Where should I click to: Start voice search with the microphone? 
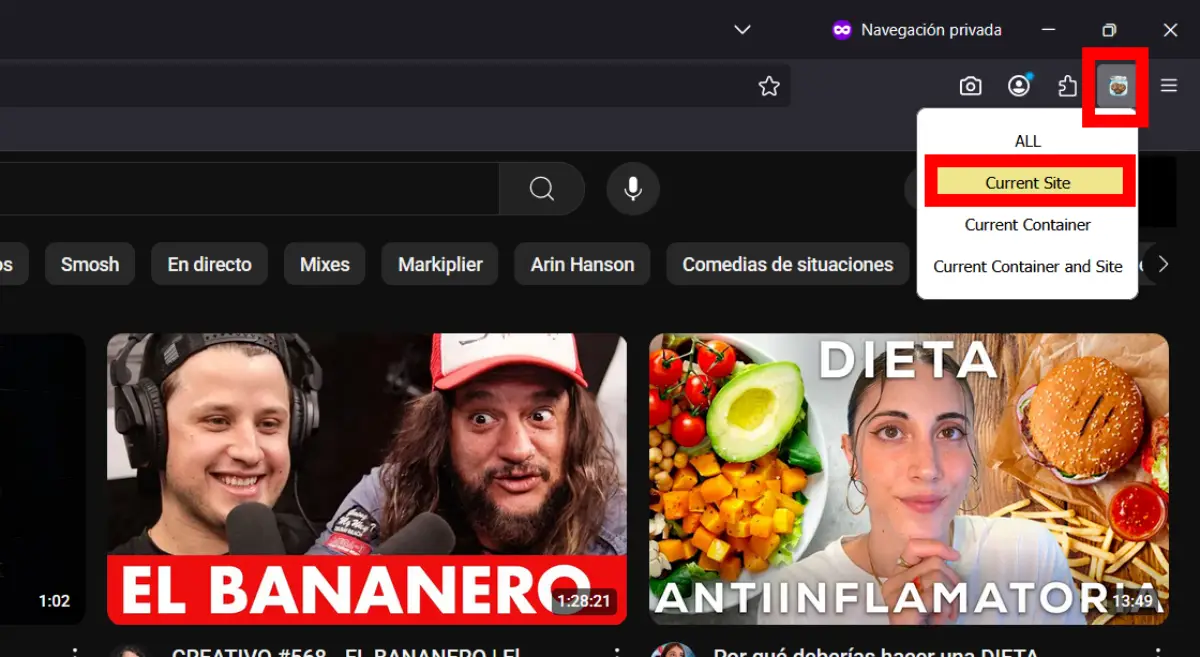click(x=632, y=189)
